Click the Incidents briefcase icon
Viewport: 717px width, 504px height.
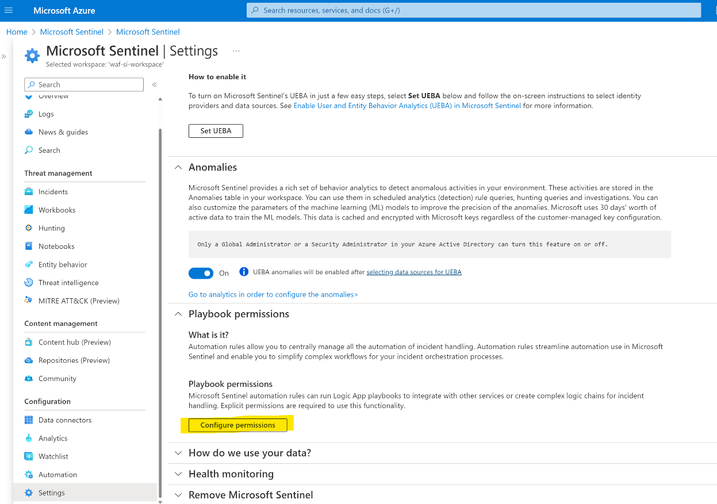tap(29, 192)
